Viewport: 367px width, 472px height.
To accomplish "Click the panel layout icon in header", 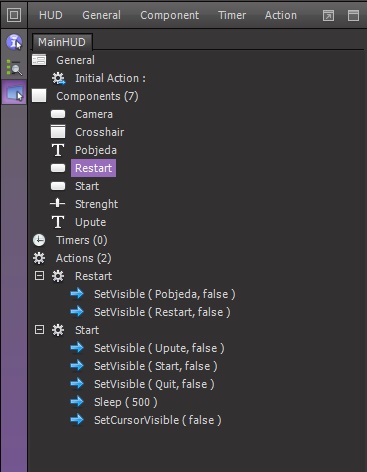I will click(353, 15).
